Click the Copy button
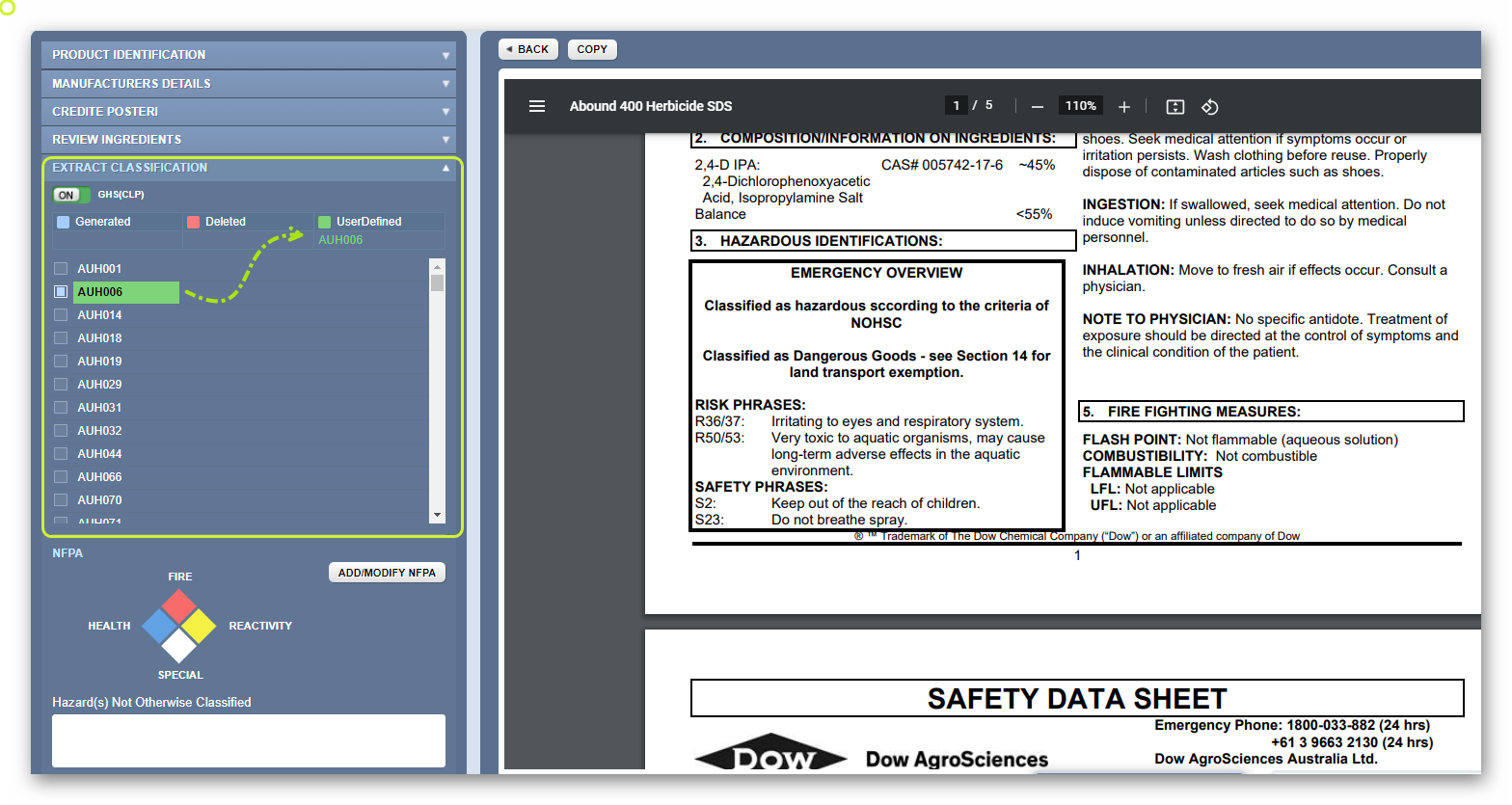The image size is (1512, 805). tap(592, 49)
